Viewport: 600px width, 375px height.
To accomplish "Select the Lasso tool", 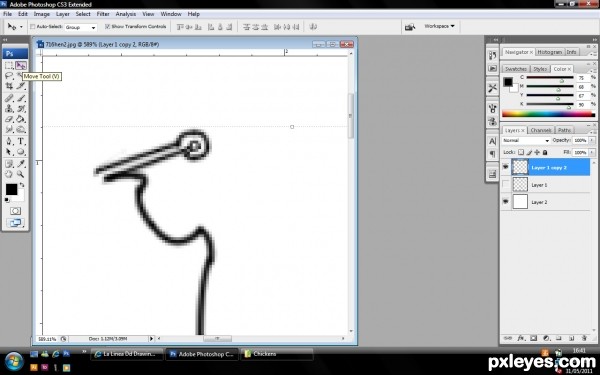I will (x=9, y=76).
